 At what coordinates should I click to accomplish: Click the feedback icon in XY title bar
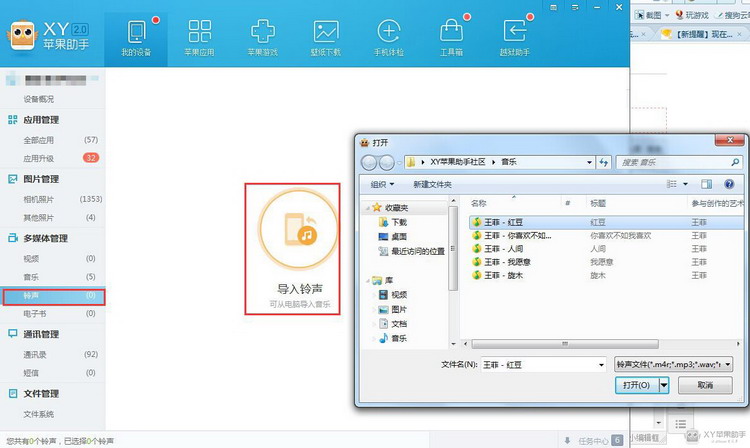click(553, 7)
